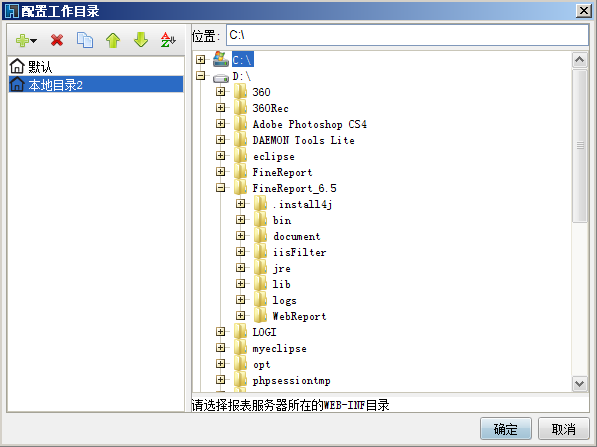Viewport: 597px width, 447px height.
Task: Collapse the FineReport_6.5 folder
Action: [220, 188]
